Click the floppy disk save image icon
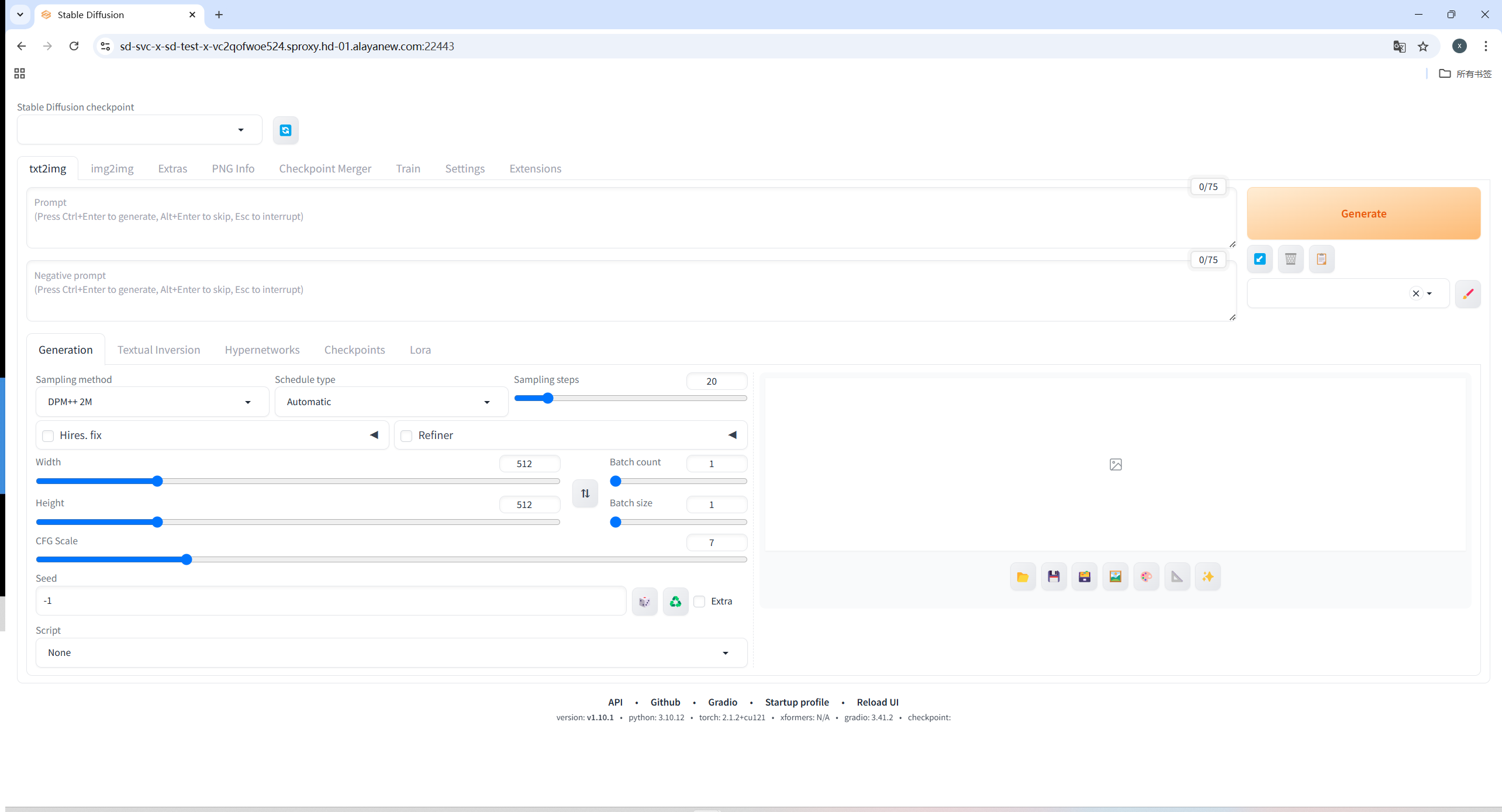 (x=1054, y=577)
